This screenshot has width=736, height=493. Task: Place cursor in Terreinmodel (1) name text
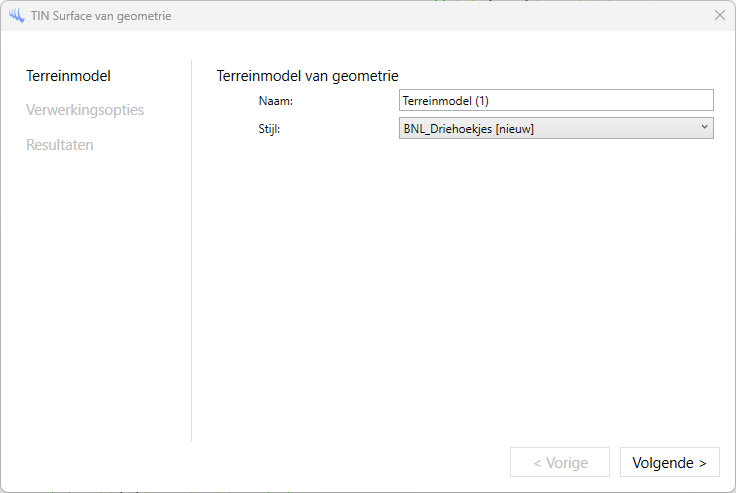(x=446, y=100)
